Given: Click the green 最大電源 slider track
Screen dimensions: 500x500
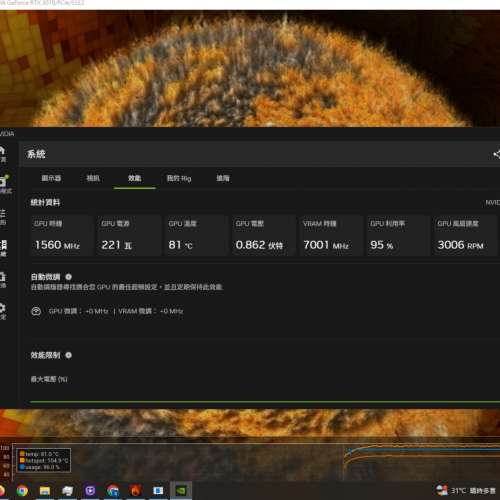Looking at the screenshot, I should [265, 402].
